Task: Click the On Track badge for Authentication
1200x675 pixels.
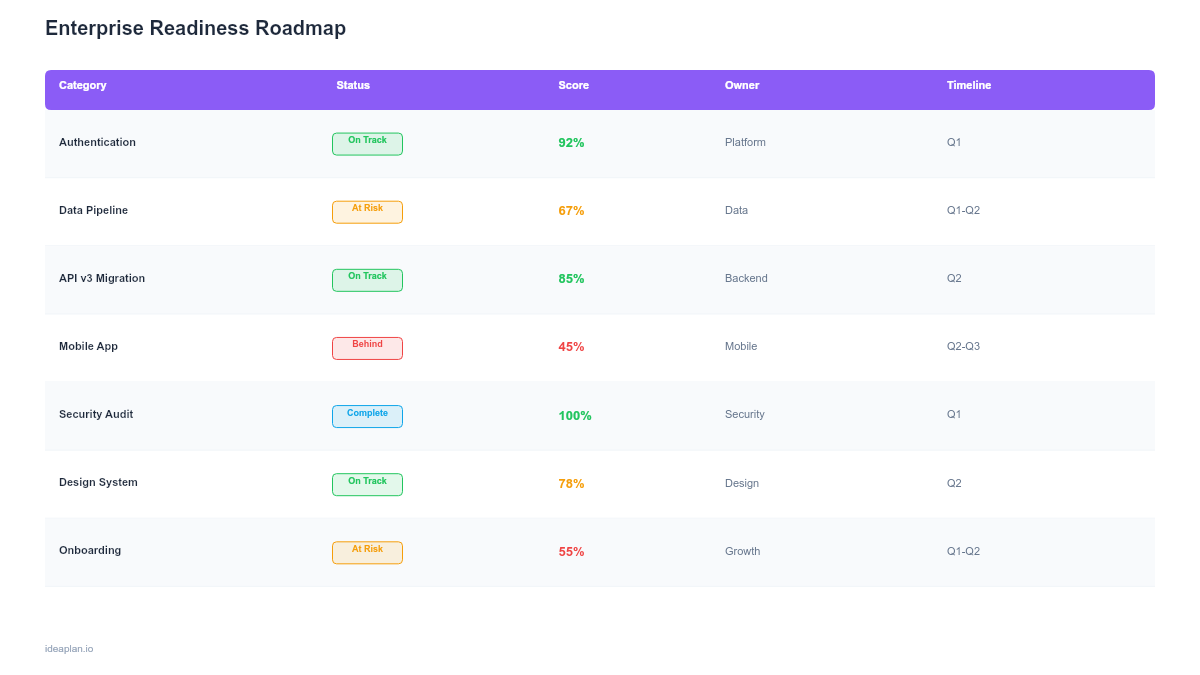Action: 367,143
